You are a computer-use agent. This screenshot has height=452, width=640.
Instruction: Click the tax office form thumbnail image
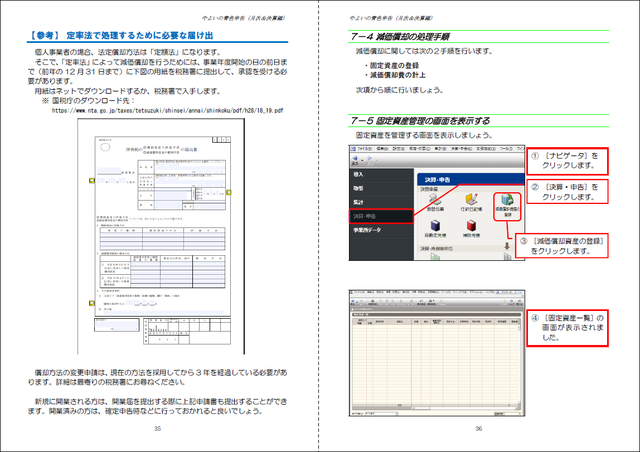click(x=161, y=236)
